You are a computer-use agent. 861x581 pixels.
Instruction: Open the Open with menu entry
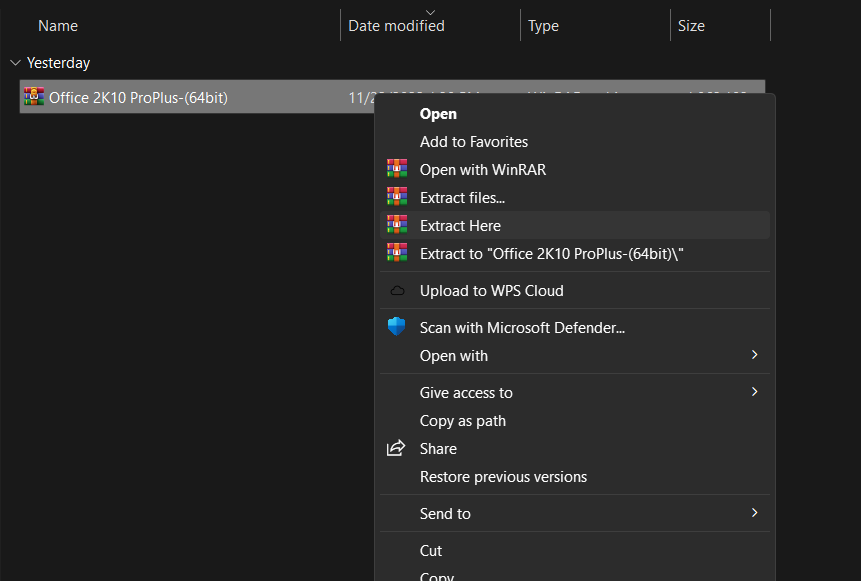coord(575,355)
